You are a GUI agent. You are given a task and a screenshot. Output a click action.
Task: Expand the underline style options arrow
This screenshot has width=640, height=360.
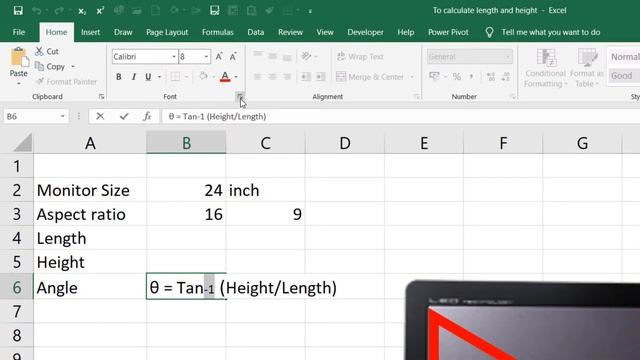tap(160, 77)
